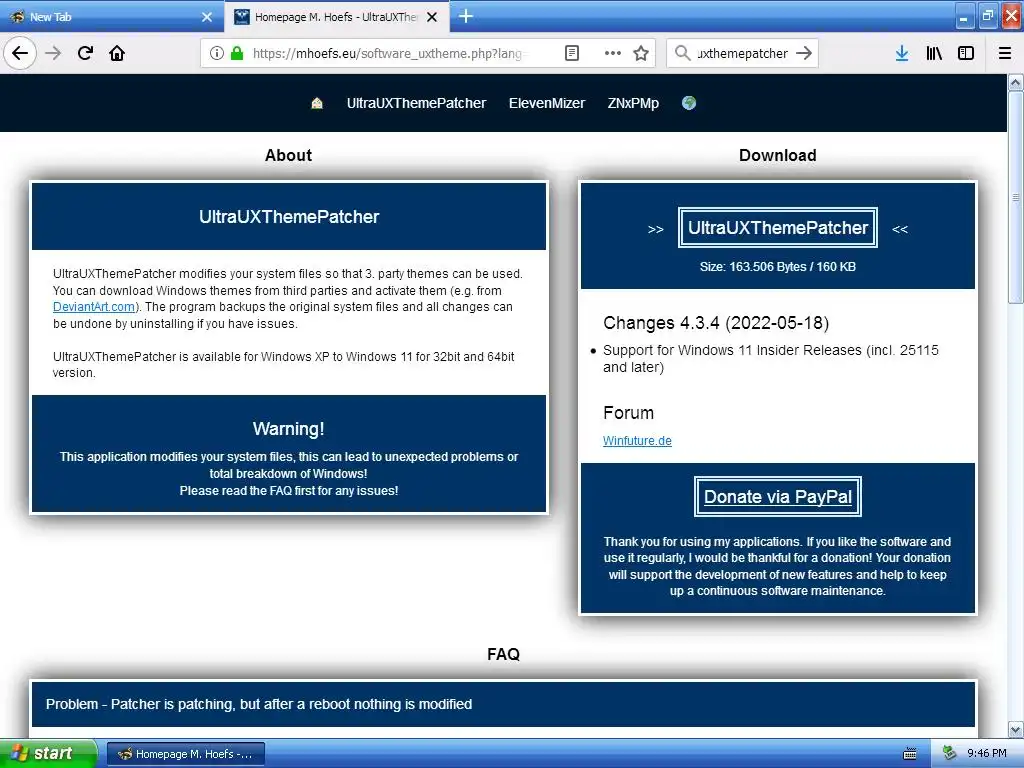Open UltraUXThemePatcher in site navigation
Screen dimensions: 1024x768
click(416, 103)
